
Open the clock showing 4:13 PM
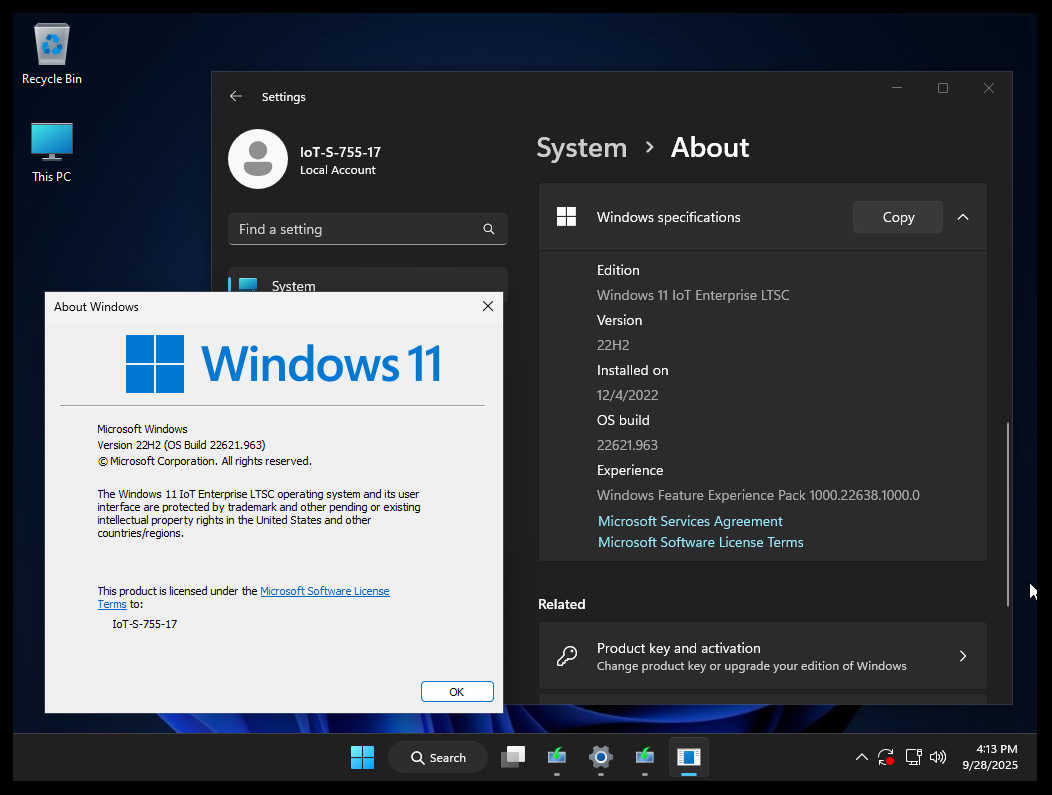tap(990, 757)
